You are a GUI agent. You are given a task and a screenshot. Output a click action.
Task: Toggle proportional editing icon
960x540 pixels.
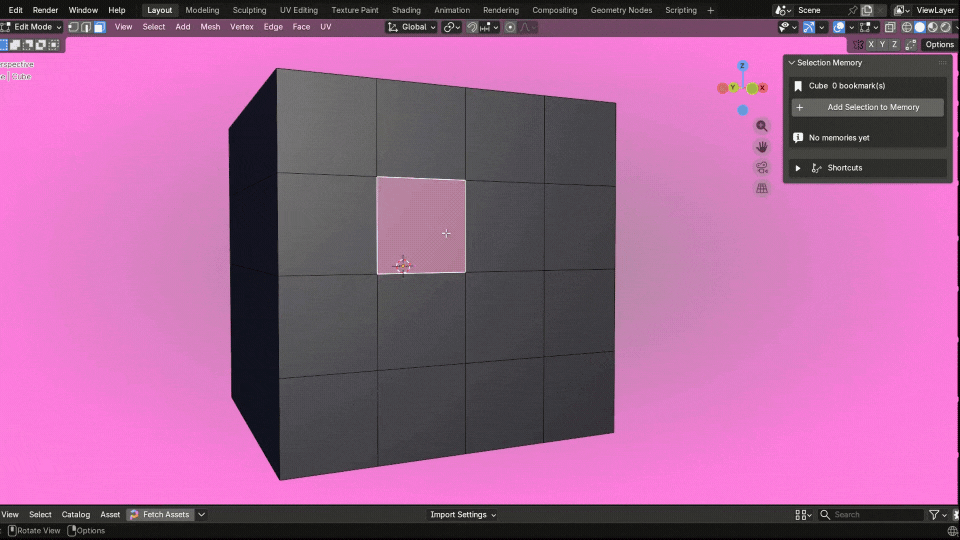click(510, 27)
